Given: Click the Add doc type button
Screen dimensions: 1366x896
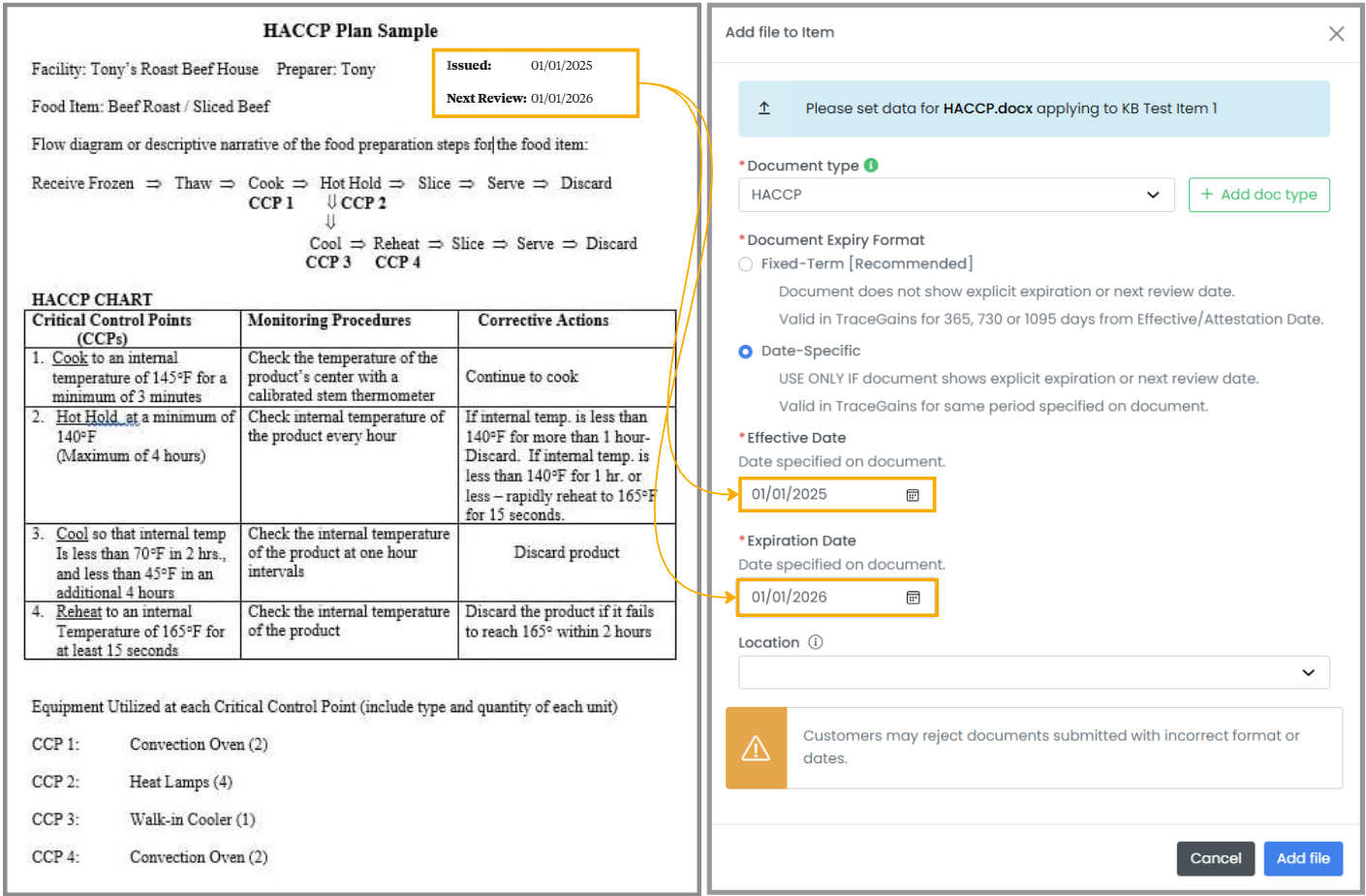Looking at the screenshot, I should 1258,195.
